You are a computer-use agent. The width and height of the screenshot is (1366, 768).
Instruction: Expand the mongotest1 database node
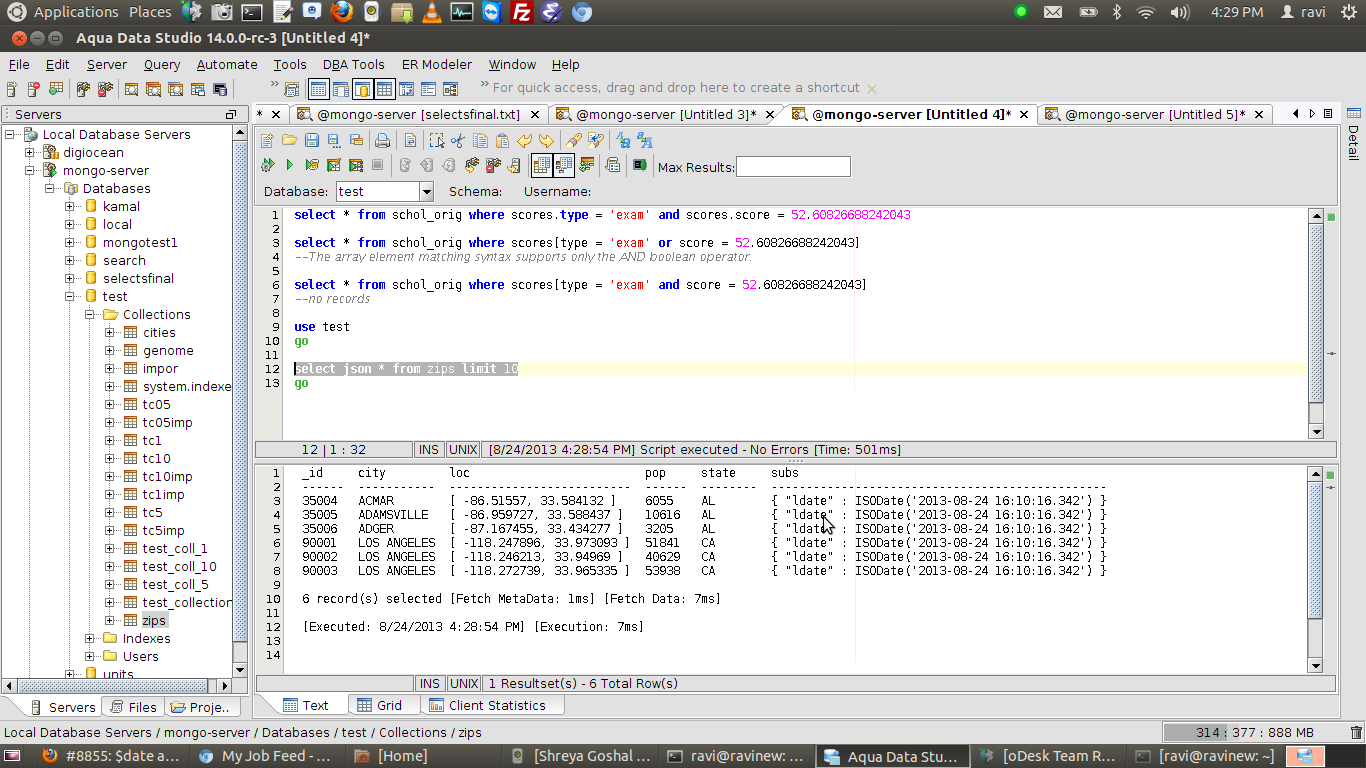[x=70, y=242]
